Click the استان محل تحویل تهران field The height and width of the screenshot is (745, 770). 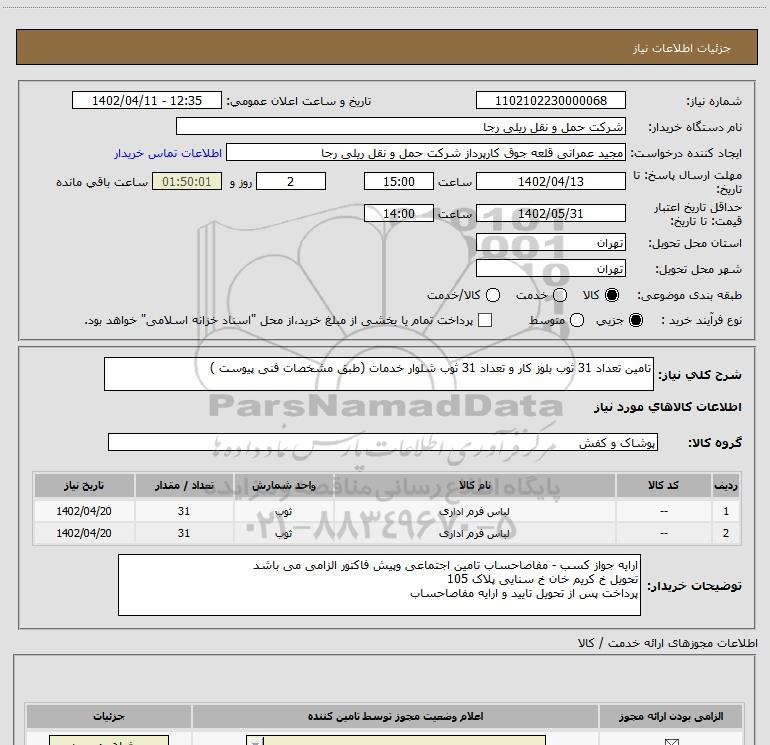(x=550, y=242)
